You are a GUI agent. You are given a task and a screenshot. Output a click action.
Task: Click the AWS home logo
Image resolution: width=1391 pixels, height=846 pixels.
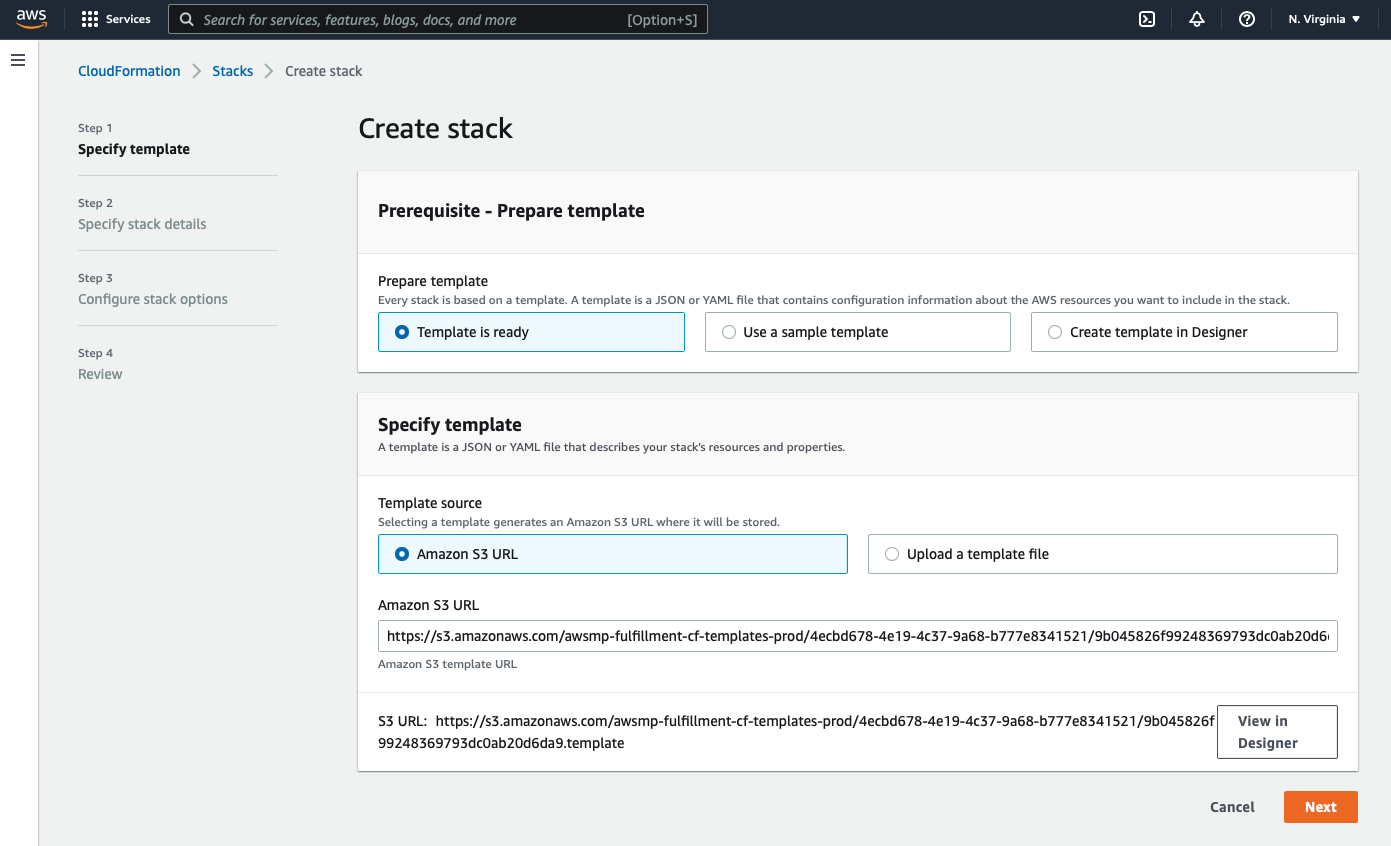tap(31, 18)
